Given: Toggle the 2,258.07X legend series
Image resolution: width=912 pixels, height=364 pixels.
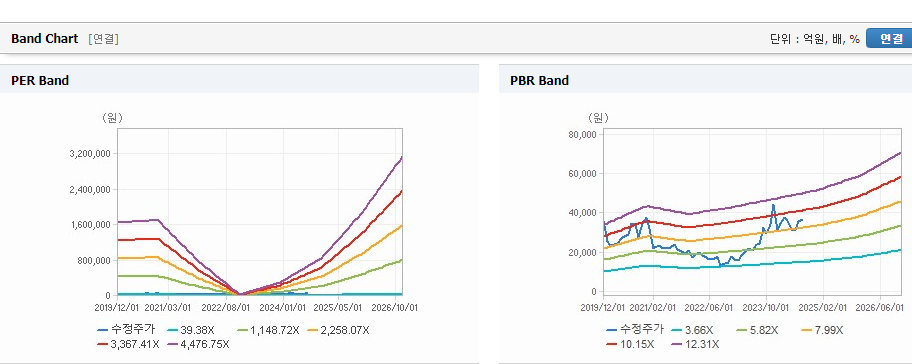Looking at the screenshot, I should tap(338, 330).
